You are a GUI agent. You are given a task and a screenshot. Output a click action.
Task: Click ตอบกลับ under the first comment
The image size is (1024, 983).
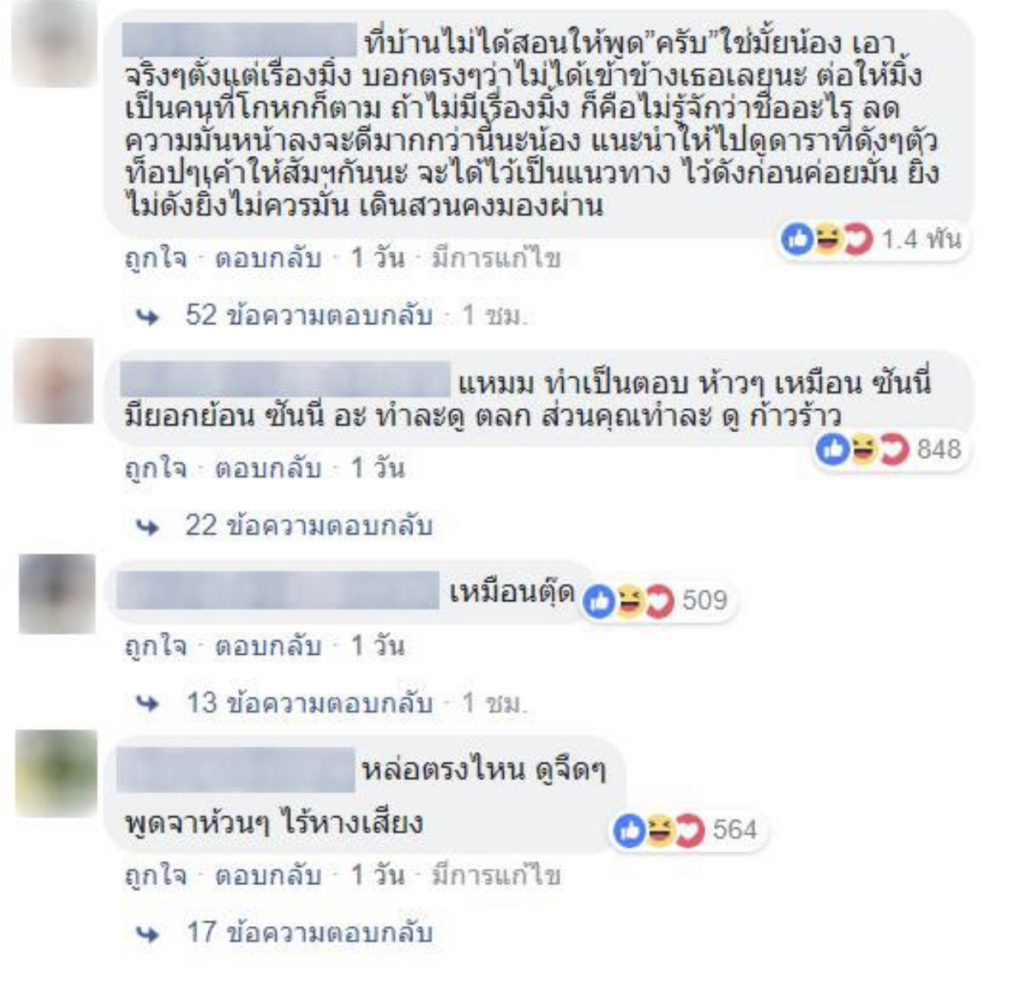(268, 259)
